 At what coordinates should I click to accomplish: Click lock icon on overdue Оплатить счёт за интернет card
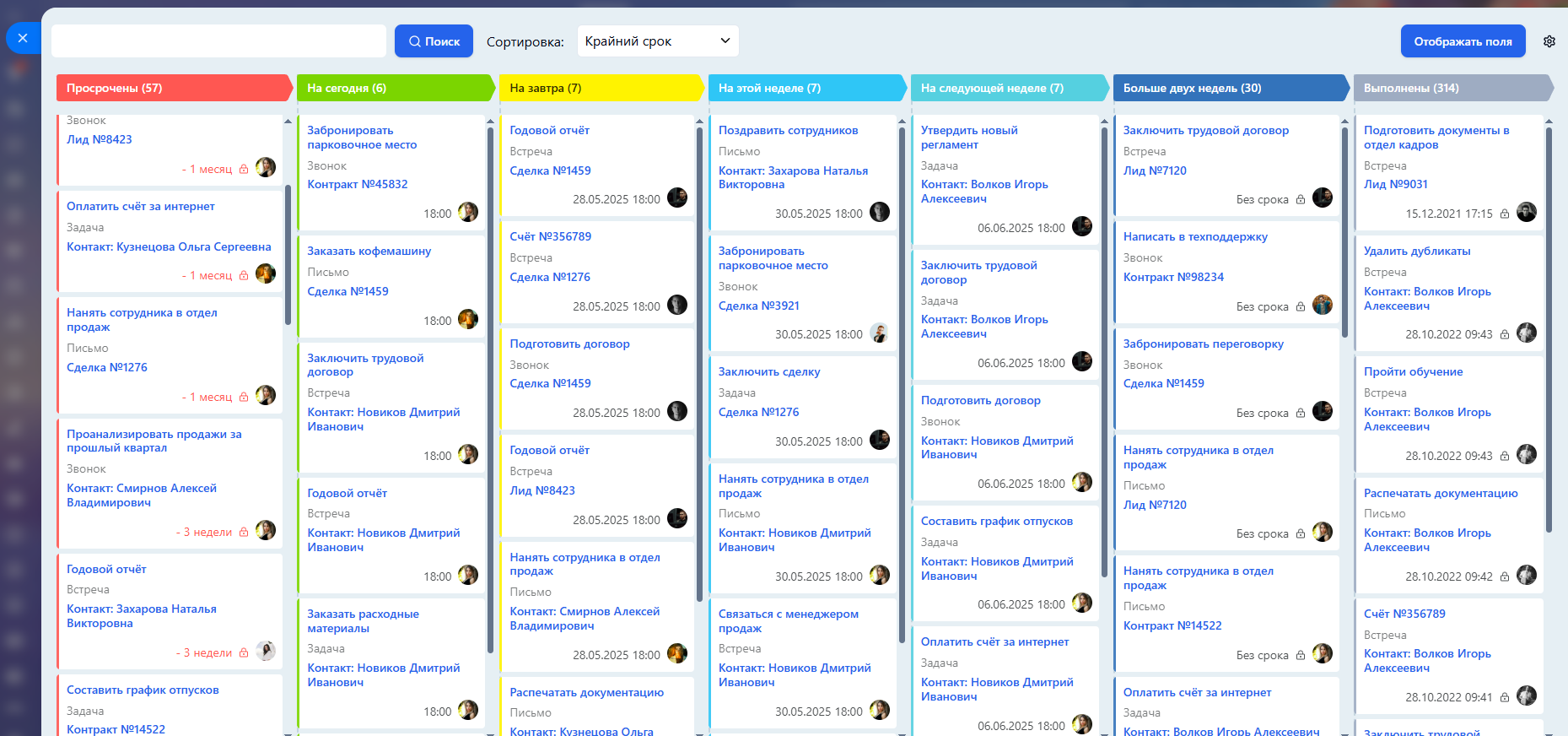point(244,275)
